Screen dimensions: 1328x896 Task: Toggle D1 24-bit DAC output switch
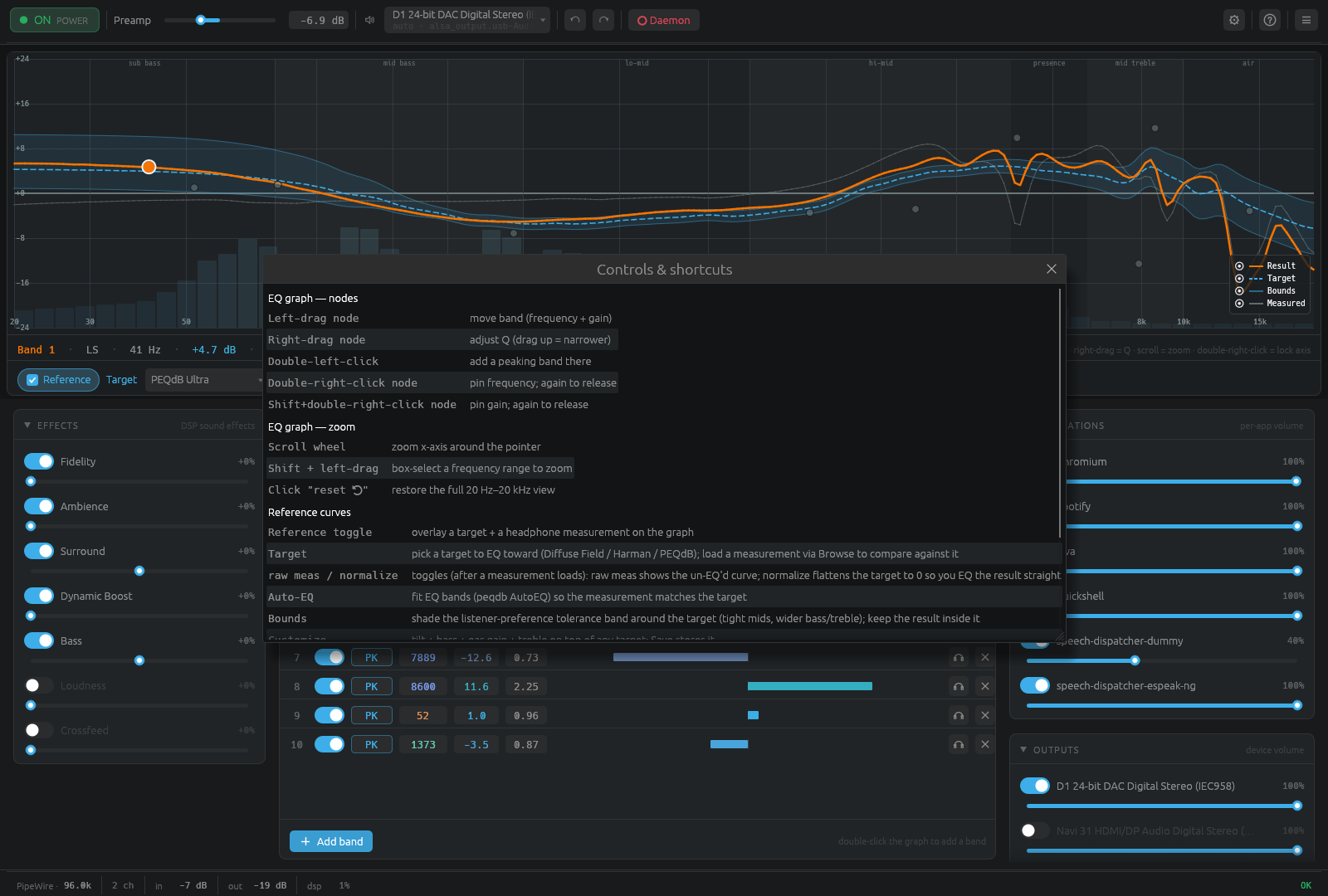(1035, 786)
